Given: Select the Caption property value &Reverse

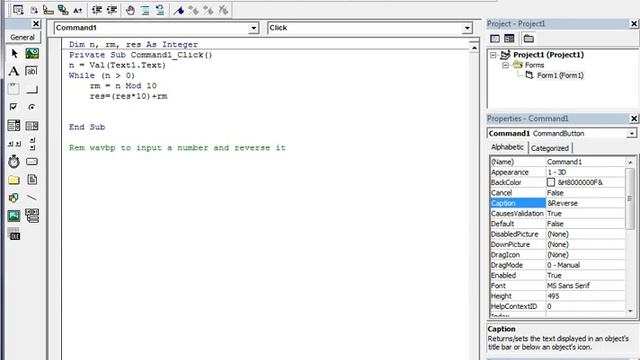Looking at the screenshot, I should pos(585,203).
